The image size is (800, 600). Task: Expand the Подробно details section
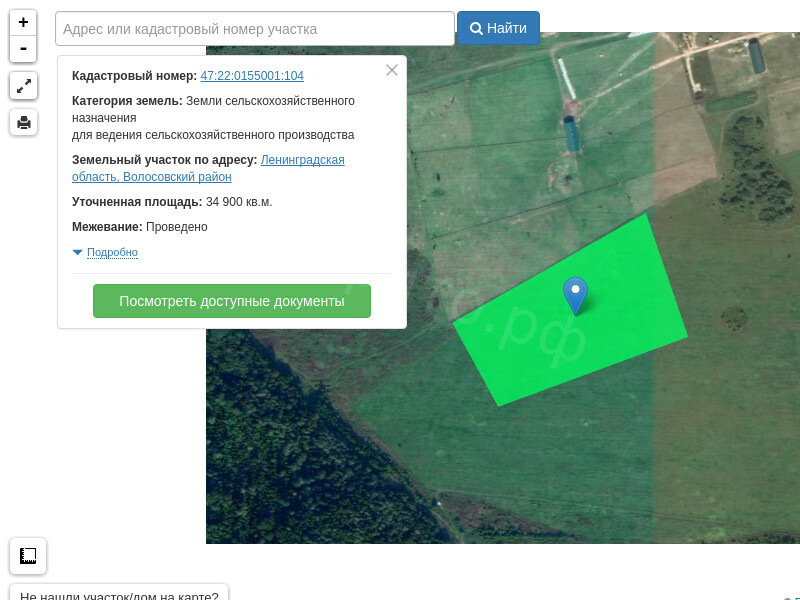click(x=112, y=253)
